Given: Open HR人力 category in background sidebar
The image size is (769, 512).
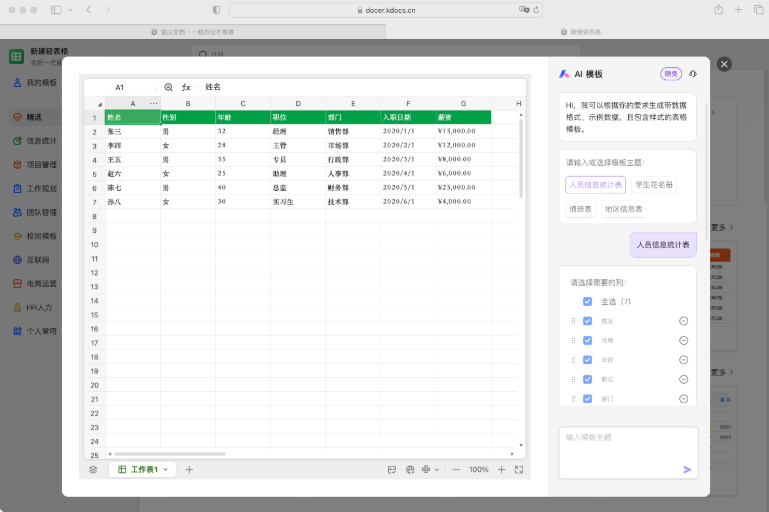Looking at the screenshot, I should pyautogui.click(x=34, y=307).
